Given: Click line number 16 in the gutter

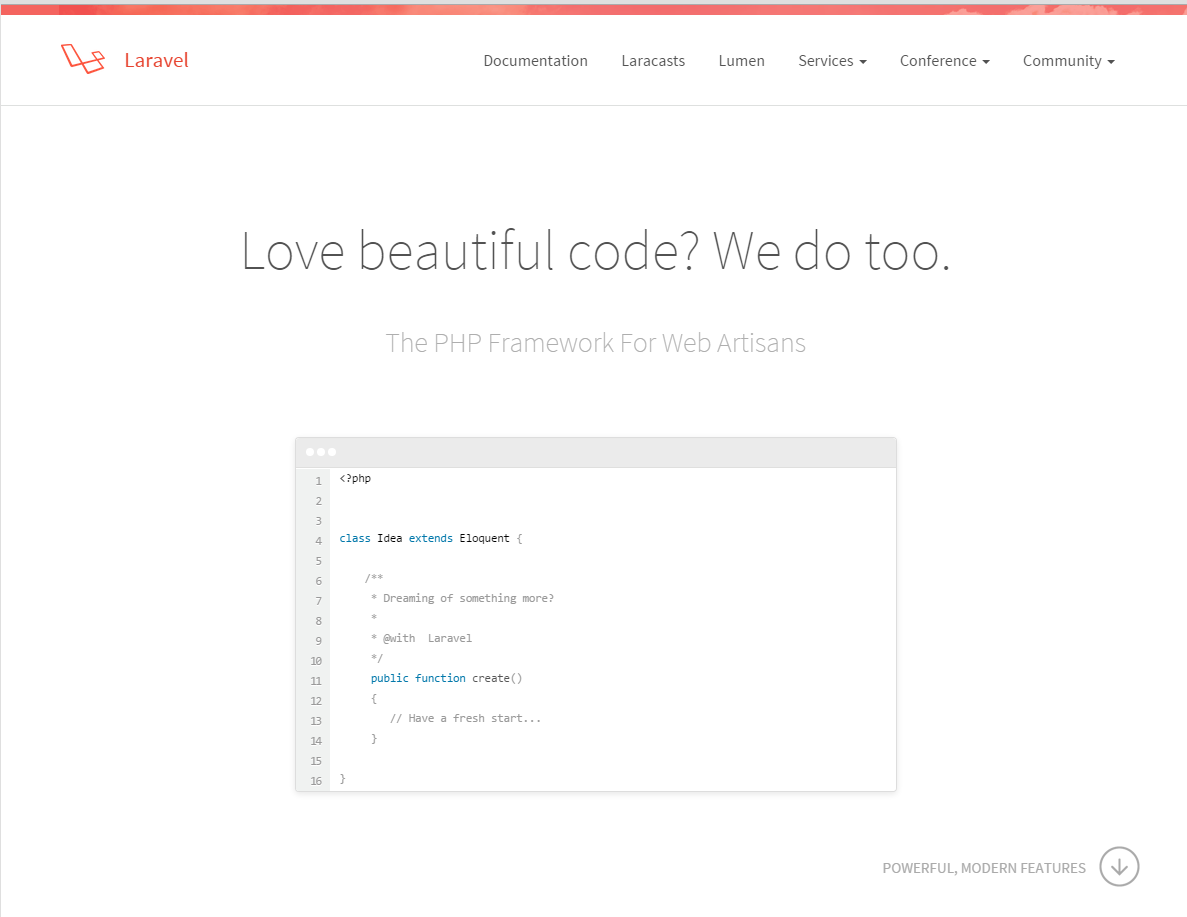Looking at the screenshot, I should [316, 781].
